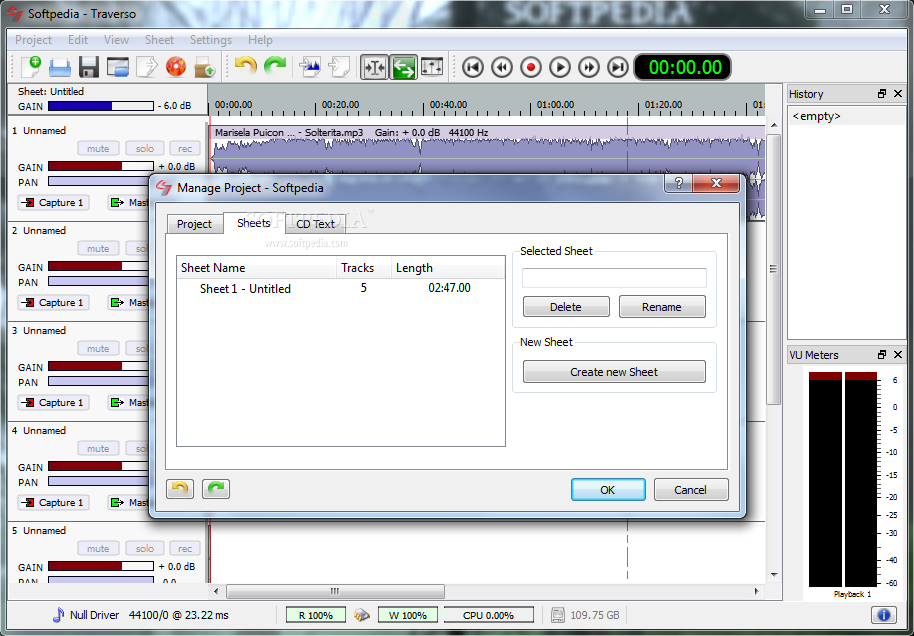Screen dimensions: 914x636
Task: Click the Selected Sheet name field
Action: click(614, 278)
